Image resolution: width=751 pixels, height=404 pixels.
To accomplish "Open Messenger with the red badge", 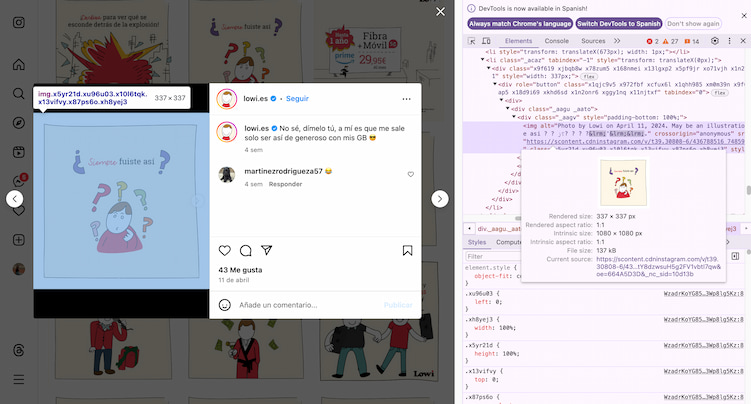I will click(x=20, y=180).
